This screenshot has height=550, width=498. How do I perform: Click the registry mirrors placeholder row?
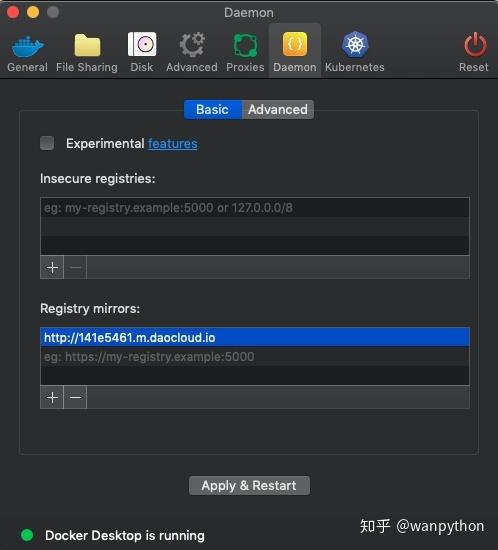point(255,357)
